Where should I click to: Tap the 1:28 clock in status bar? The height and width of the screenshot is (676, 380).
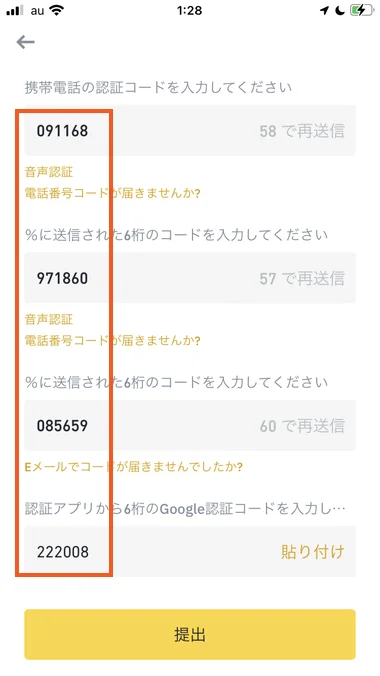click(190, 10)
